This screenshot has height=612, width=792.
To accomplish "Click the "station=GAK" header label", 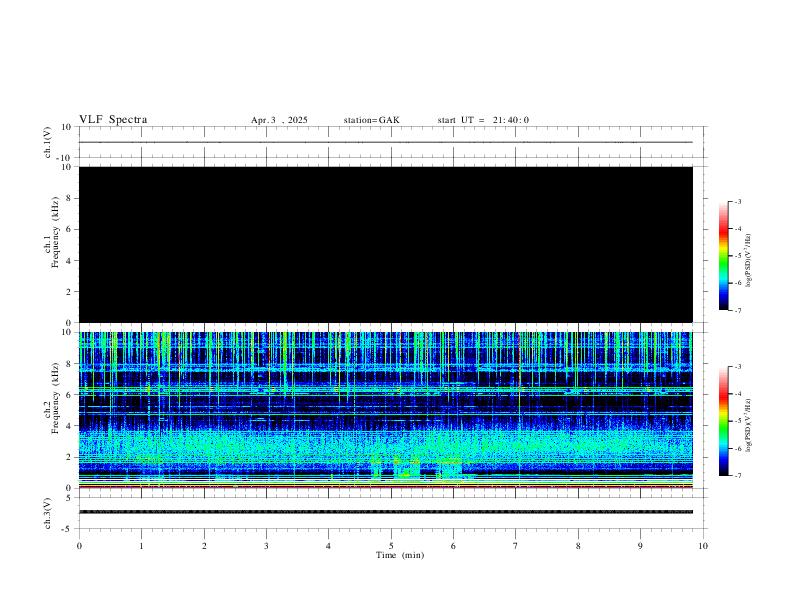I will tap(372, 120).
